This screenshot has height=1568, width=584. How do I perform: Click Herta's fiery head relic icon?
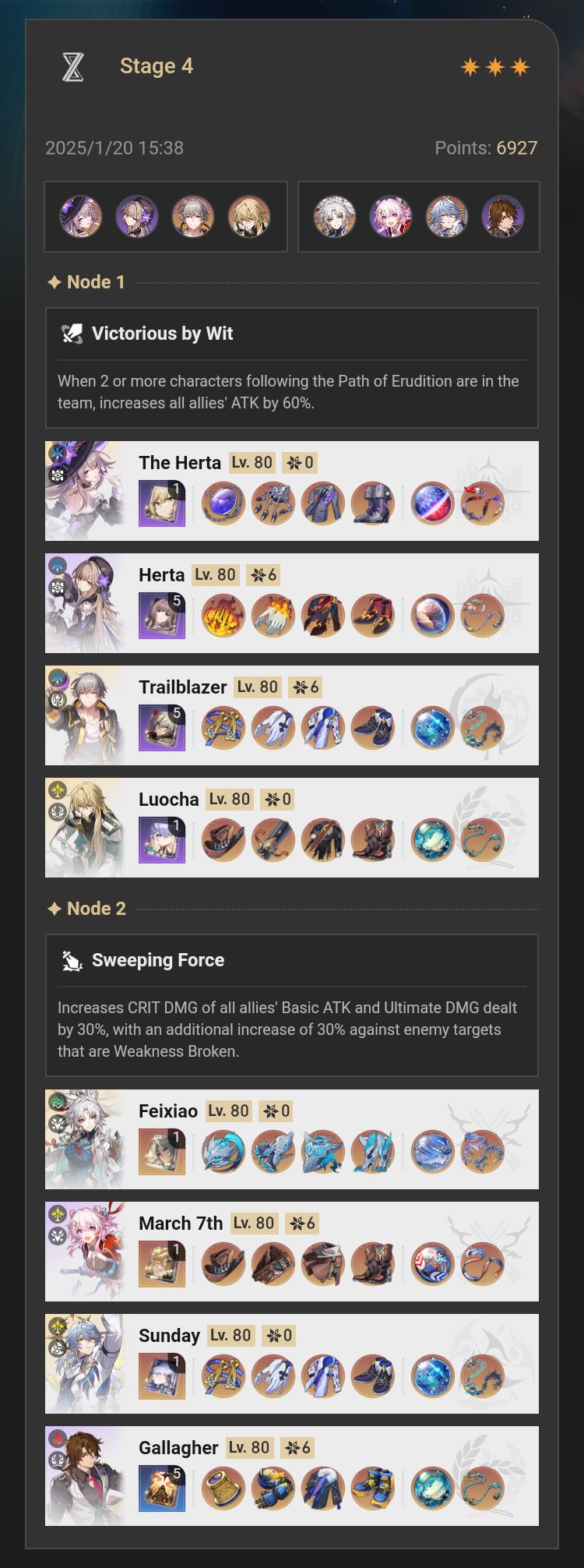tap(223, 616)
